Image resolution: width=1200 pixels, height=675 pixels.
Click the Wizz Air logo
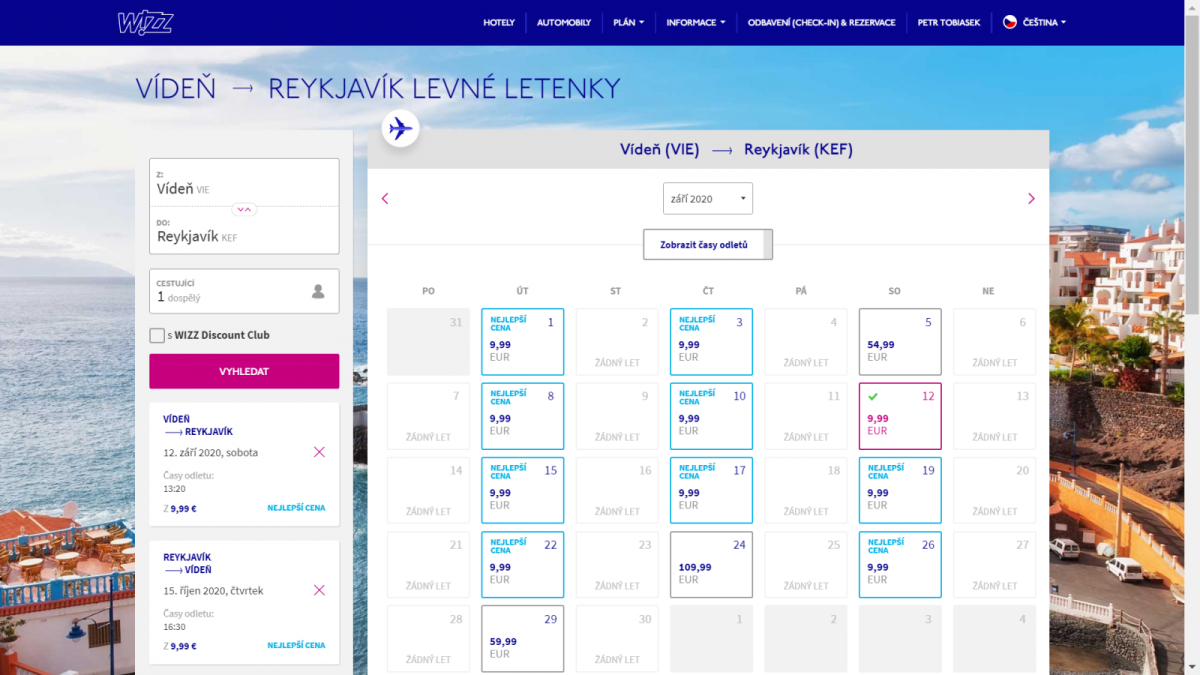point(145,22)
